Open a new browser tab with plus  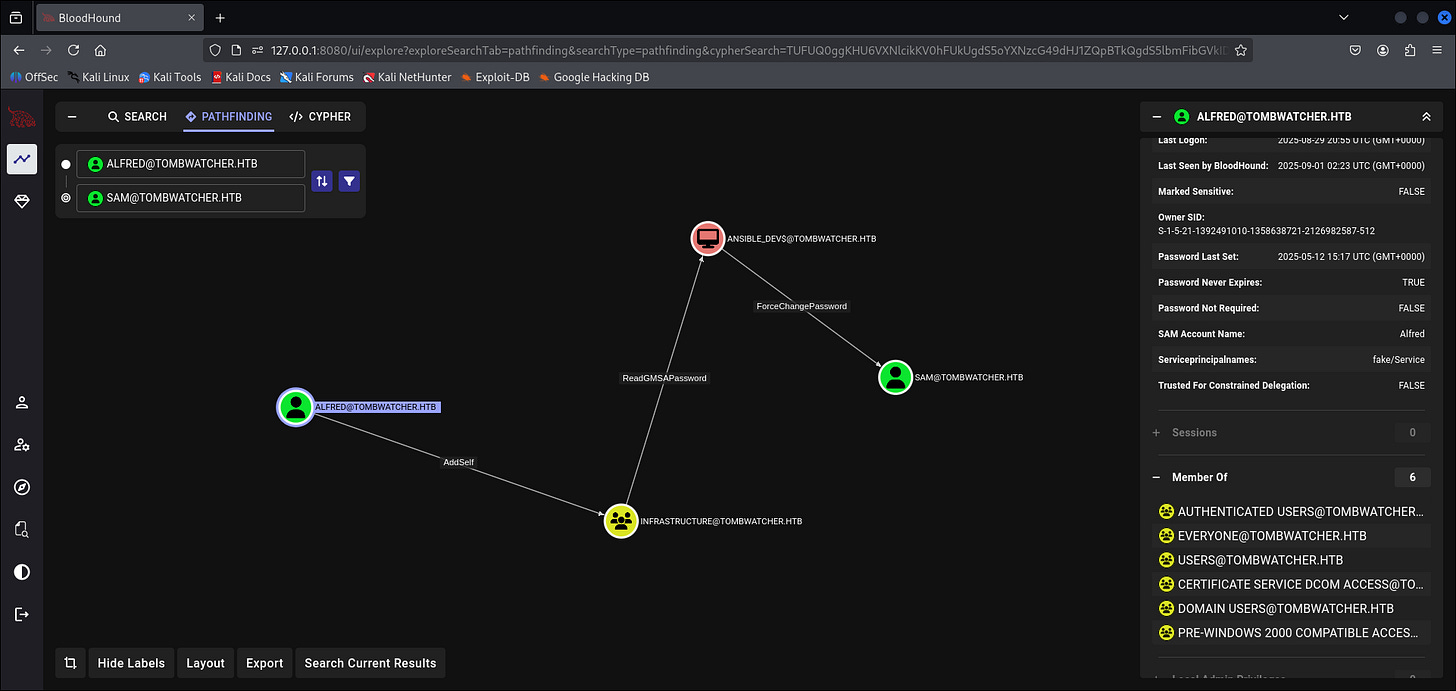click(220, 18)
